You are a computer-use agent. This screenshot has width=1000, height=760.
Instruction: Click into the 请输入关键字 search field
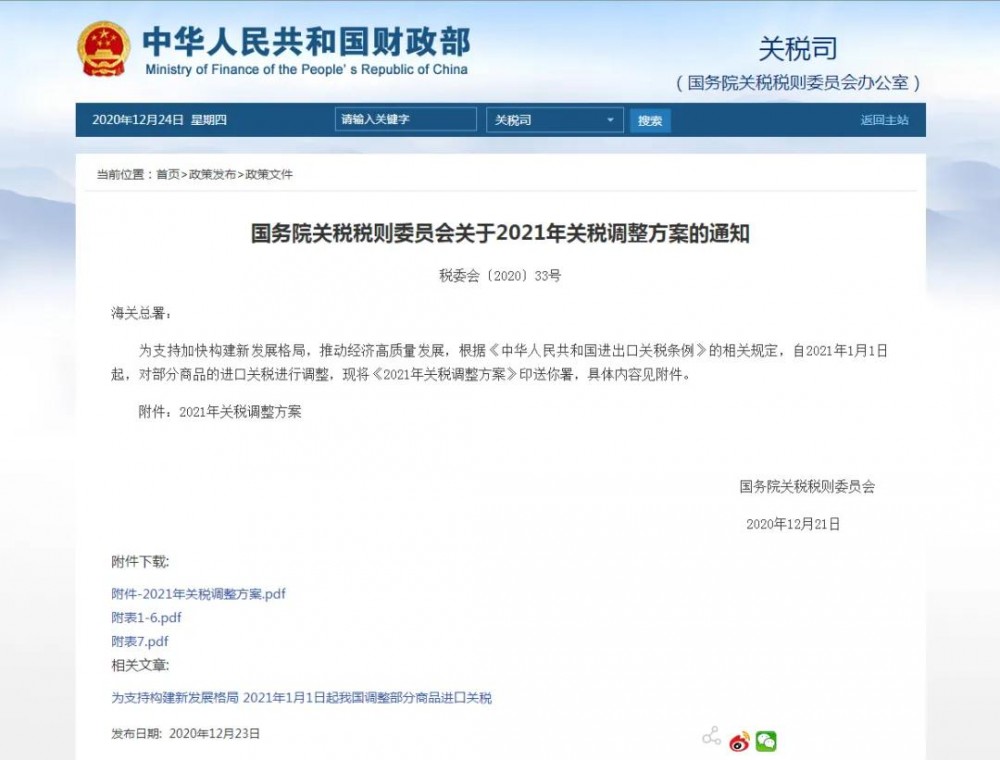(405, 119)
